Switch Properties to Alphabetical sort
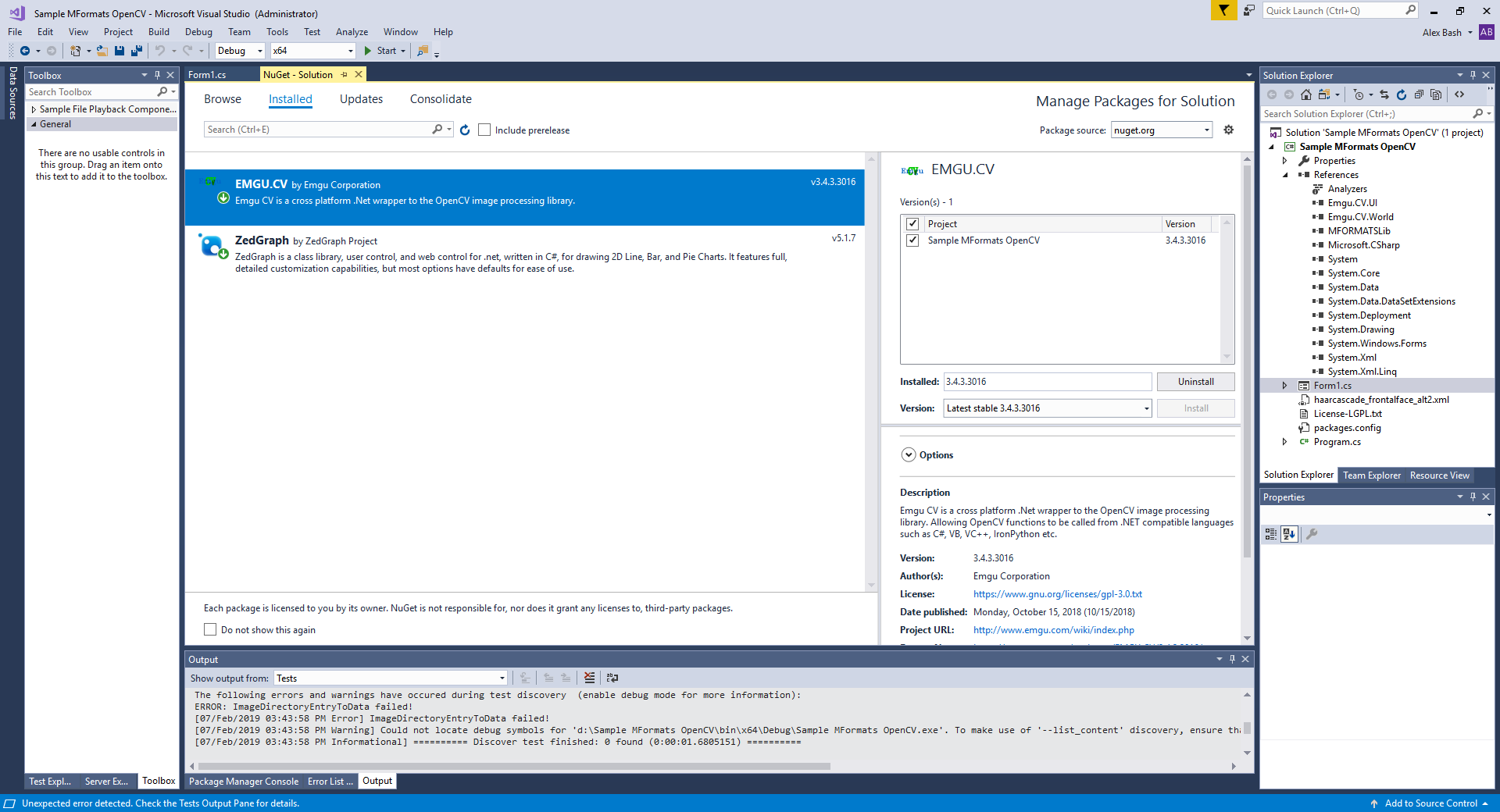The width and height of the screenshot is (1500, 812). coord(1289,534)
